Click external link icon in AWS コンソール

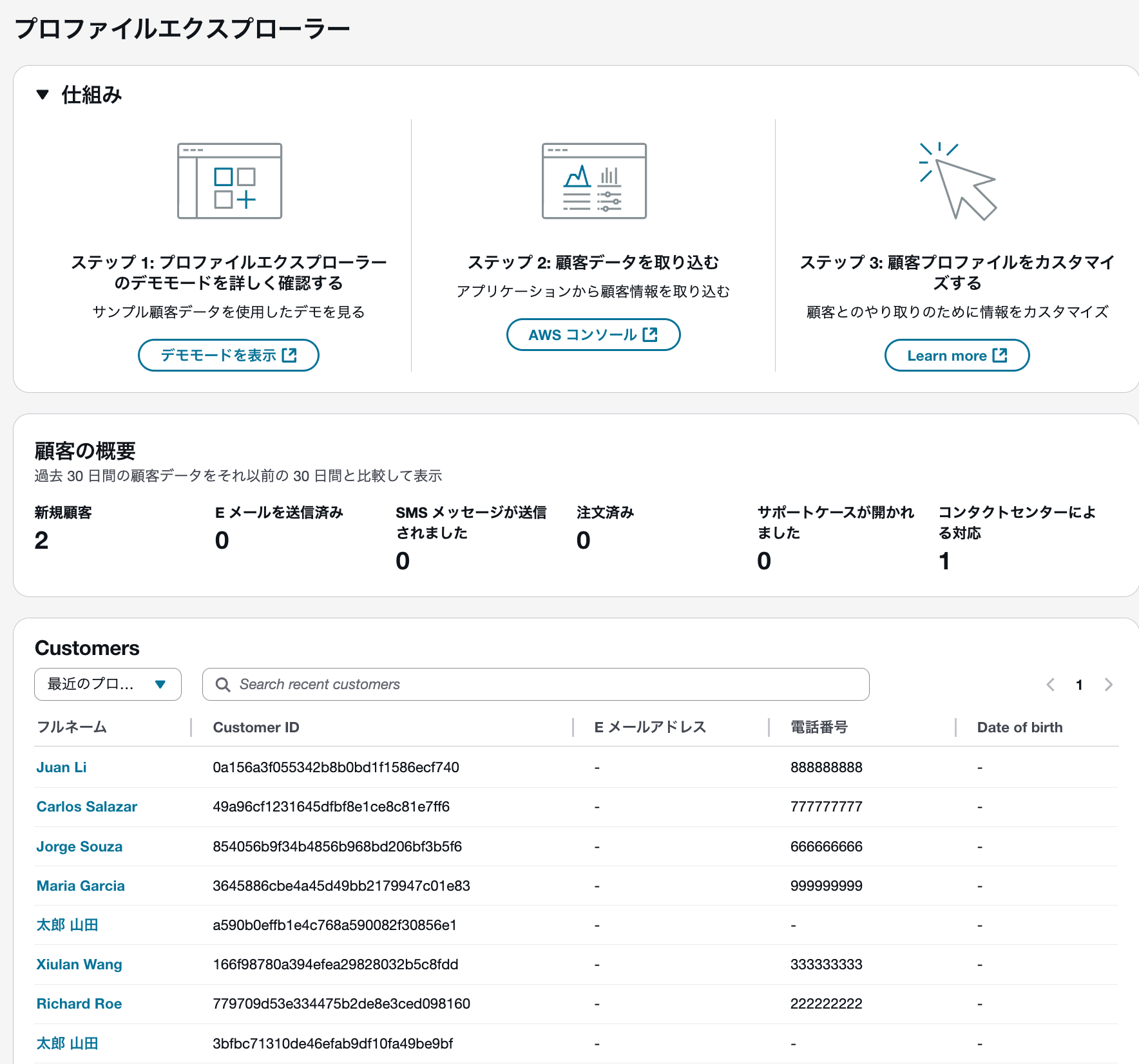click(650, 334)
